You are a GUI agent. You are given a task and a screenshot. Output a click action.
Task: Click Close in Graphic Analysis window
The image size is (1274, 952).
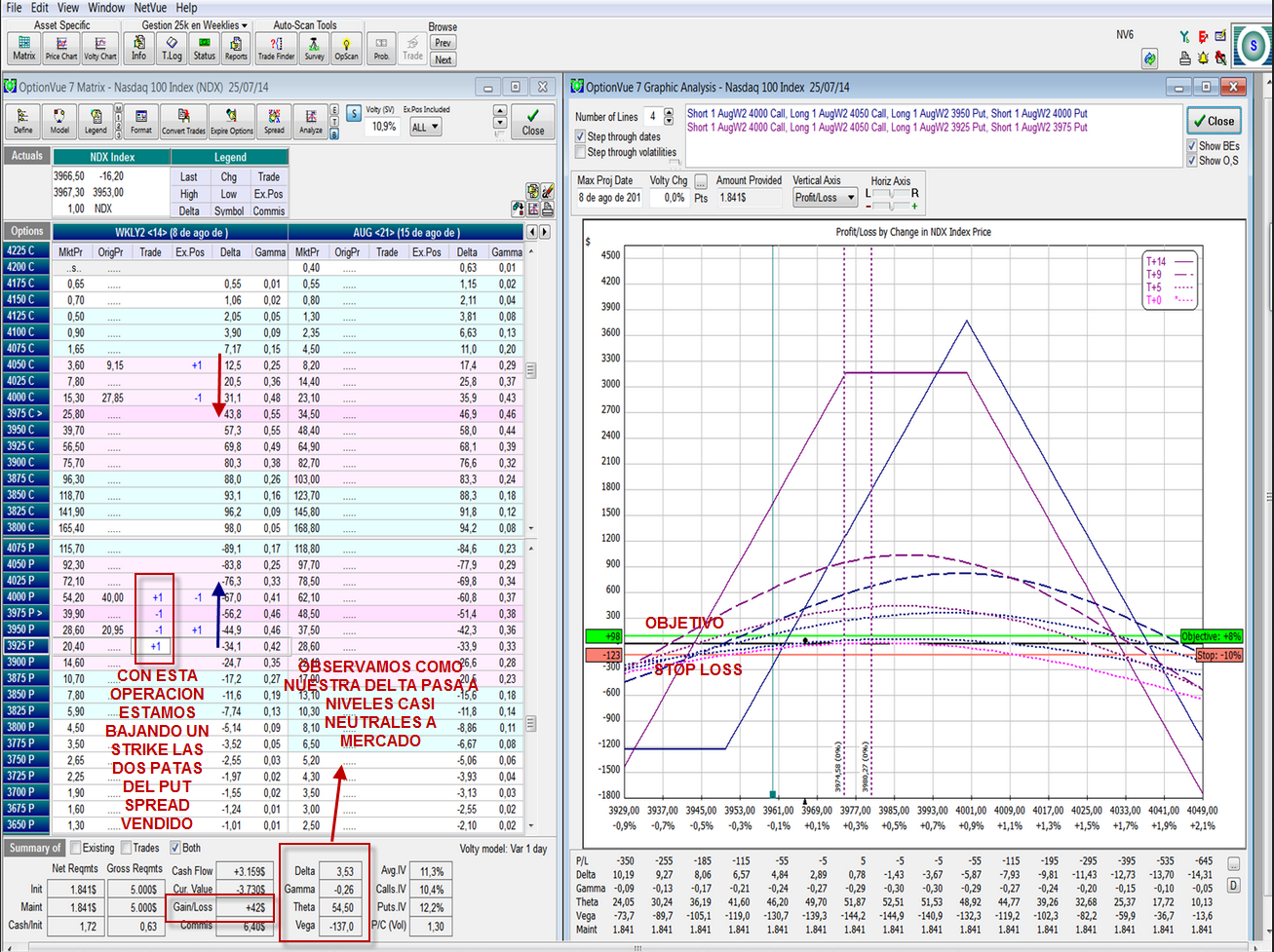[1213, 122]
